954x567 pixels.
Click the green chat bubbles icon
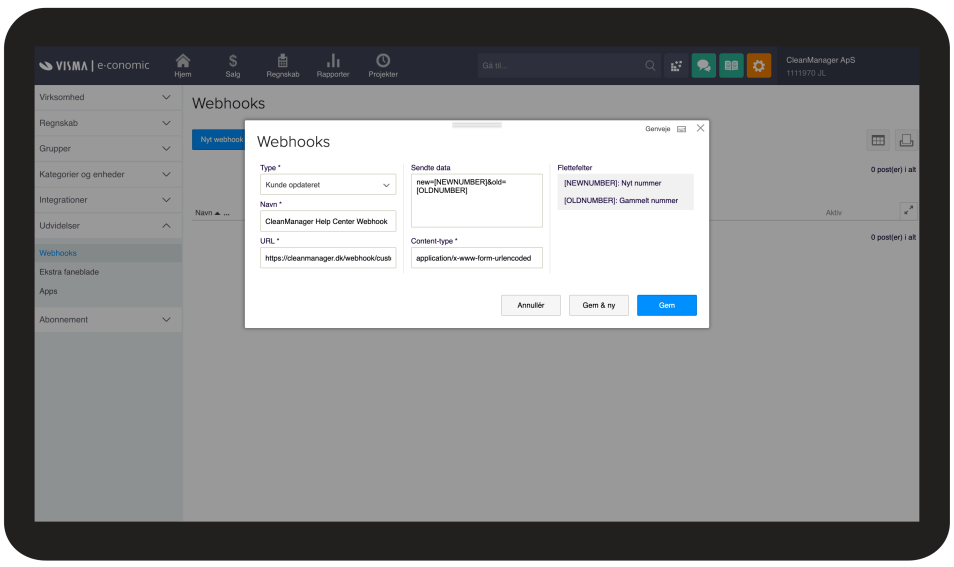click(704, 66)
